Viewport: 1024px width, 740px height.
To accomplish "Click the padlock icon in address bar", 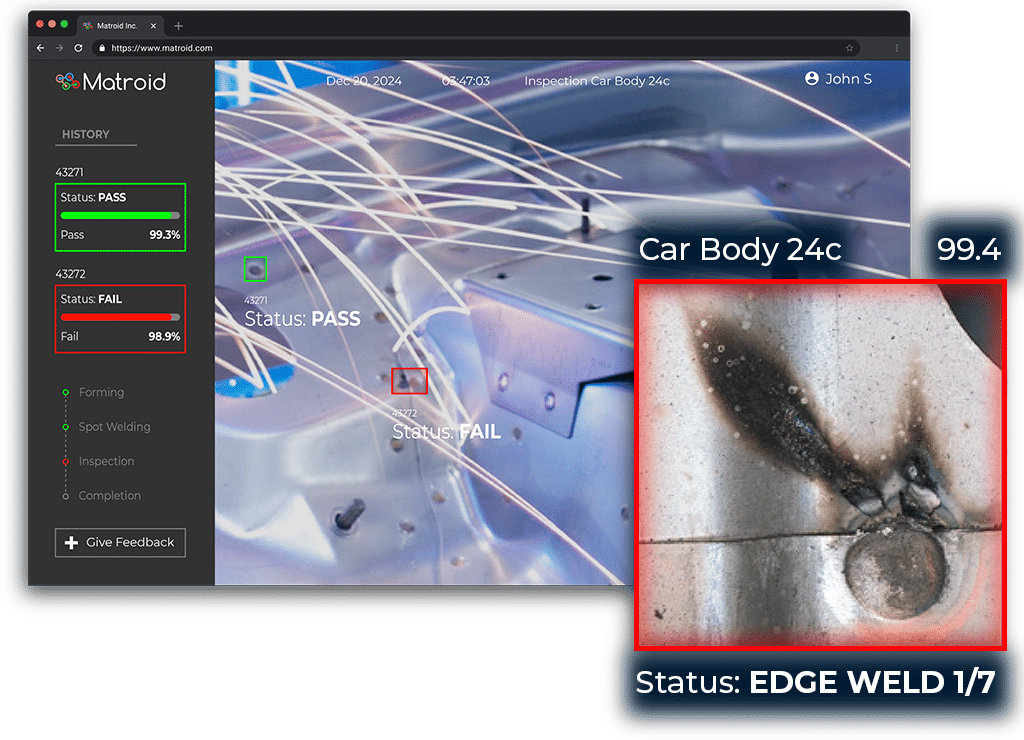I will pyautogui.click(x=102, y=48).
